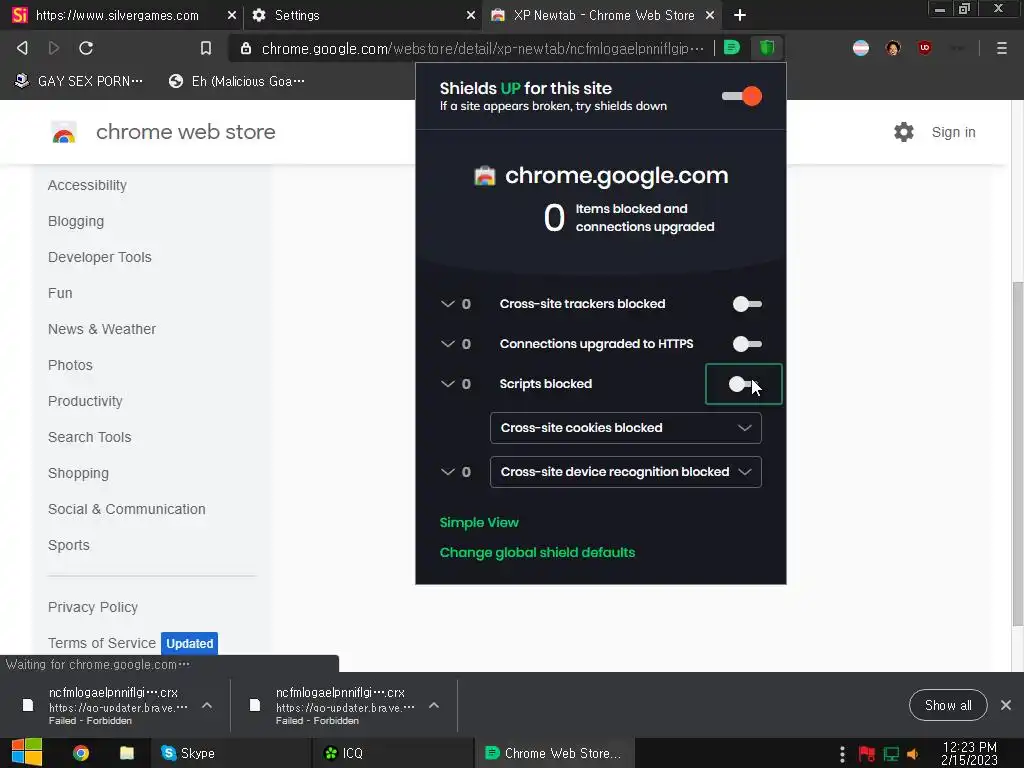The width and height of the screenshot is (1024, 768).
Task: Click the Brave Shields icon
Action: (x=767, y=48)
